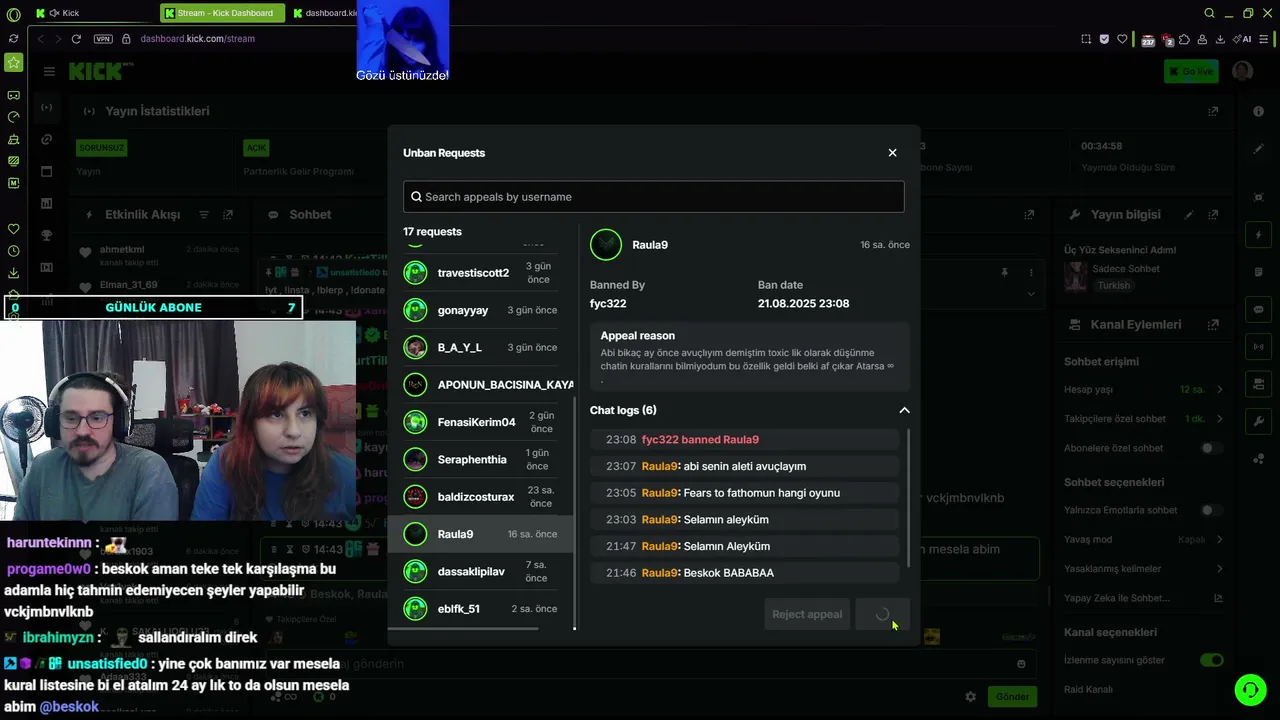Screen dimensions: 1280x720
Task: Take a snapshot with browser tool
Action: [x=1086, y=39]
